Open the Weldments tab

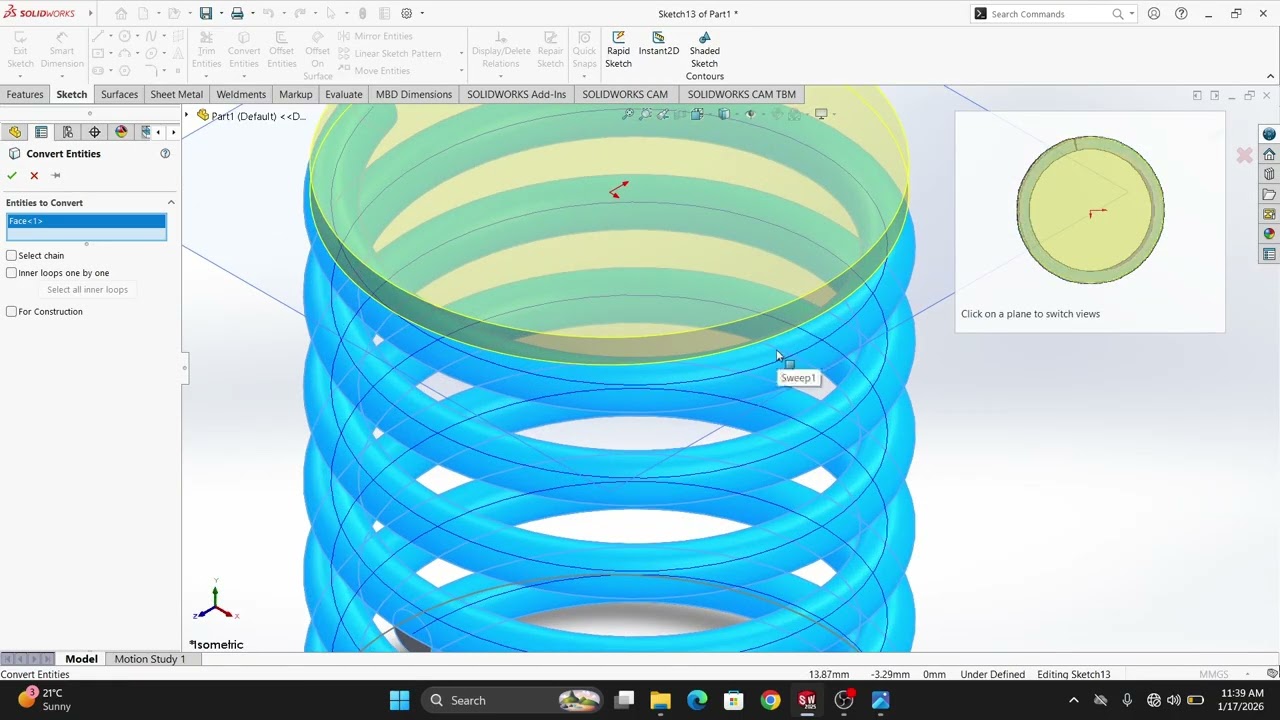tap(241, 94)
